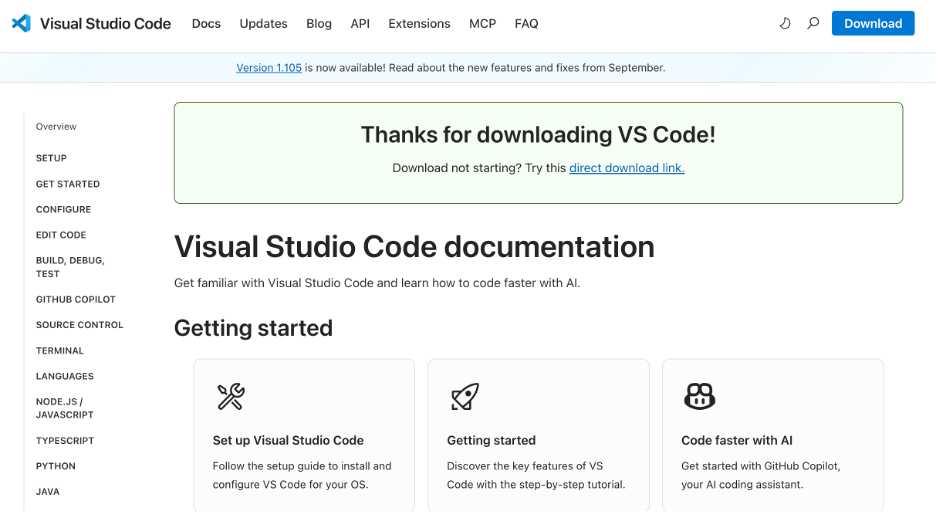
Task: Click the 'Follow the setup guide' description text
Action: pyautogui.click(x=302, y=475)
